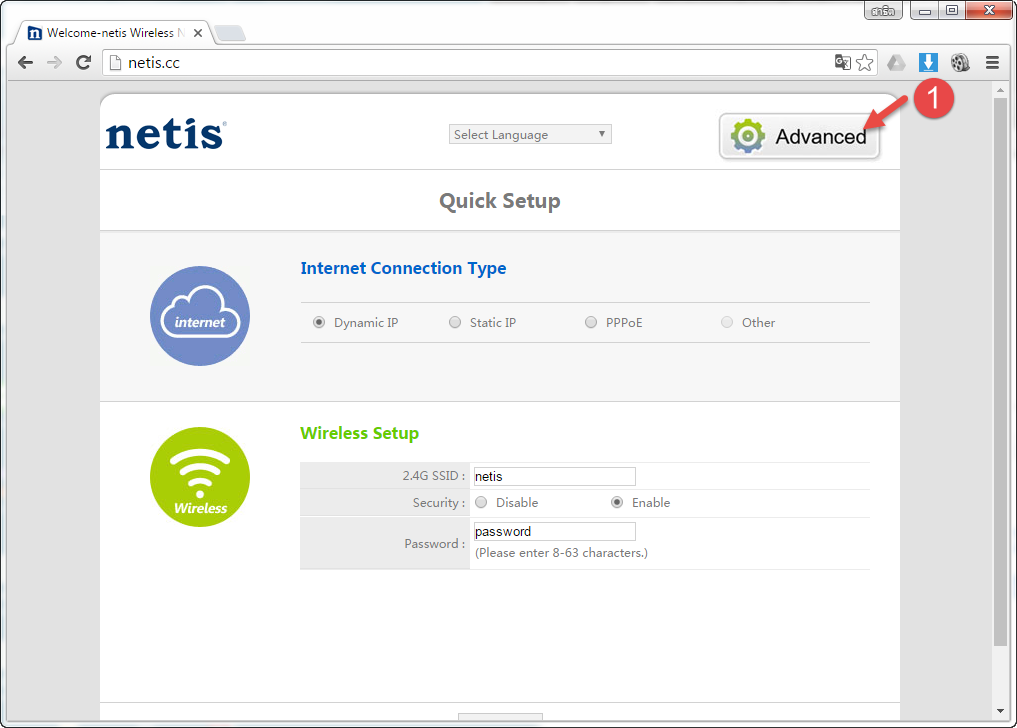Select Static IP connection type

point(455,322)
